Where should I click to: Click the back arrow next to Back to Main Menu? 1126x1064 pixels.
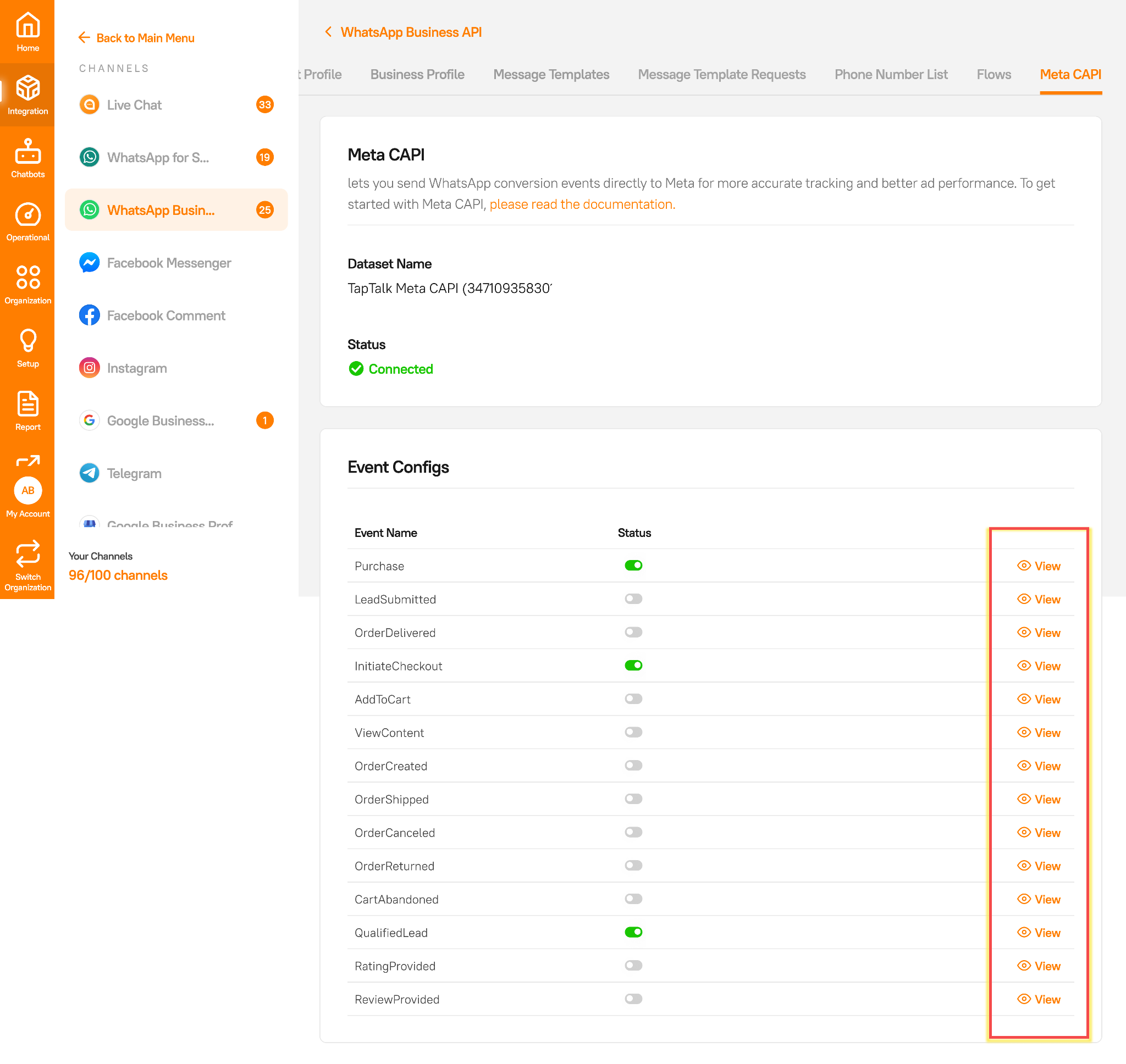click(x=84, y=37)
